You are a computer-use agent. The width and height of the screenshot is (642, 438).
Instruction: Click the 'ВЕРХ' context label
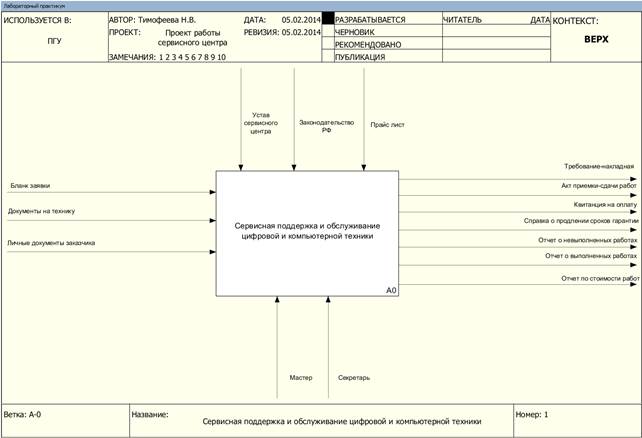coord(596,39)
